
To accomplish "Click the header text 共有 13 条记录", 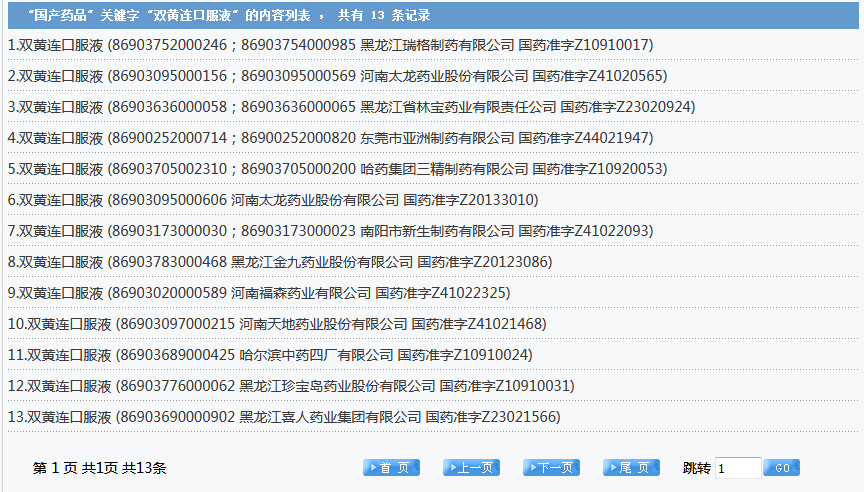I will tap(384, 15).
